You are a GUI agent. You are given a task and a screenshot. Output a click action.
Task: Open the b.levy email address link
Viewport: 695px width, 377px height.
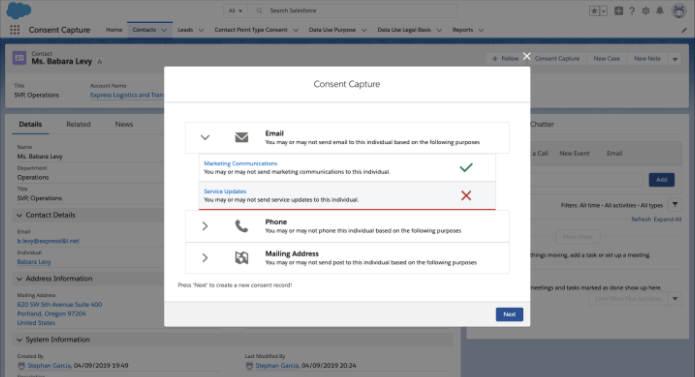48,241
